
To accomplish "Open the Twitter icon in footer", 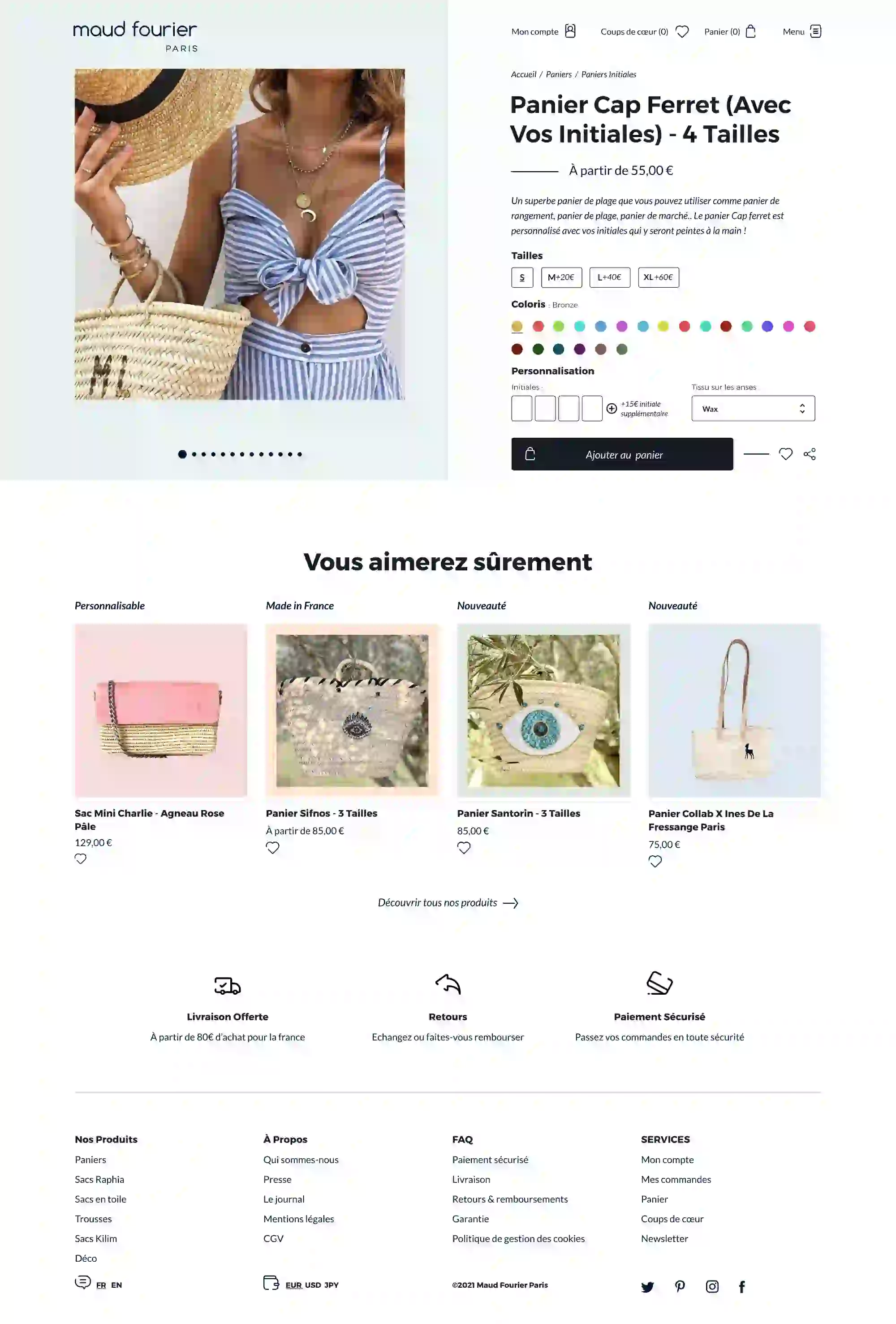I will (x=647, y=1286).
